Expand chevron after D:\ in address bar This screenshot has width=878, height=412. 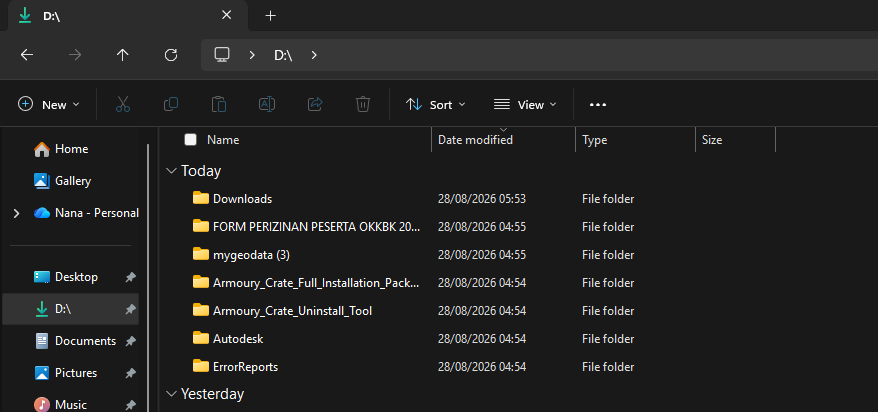(314, 55)
